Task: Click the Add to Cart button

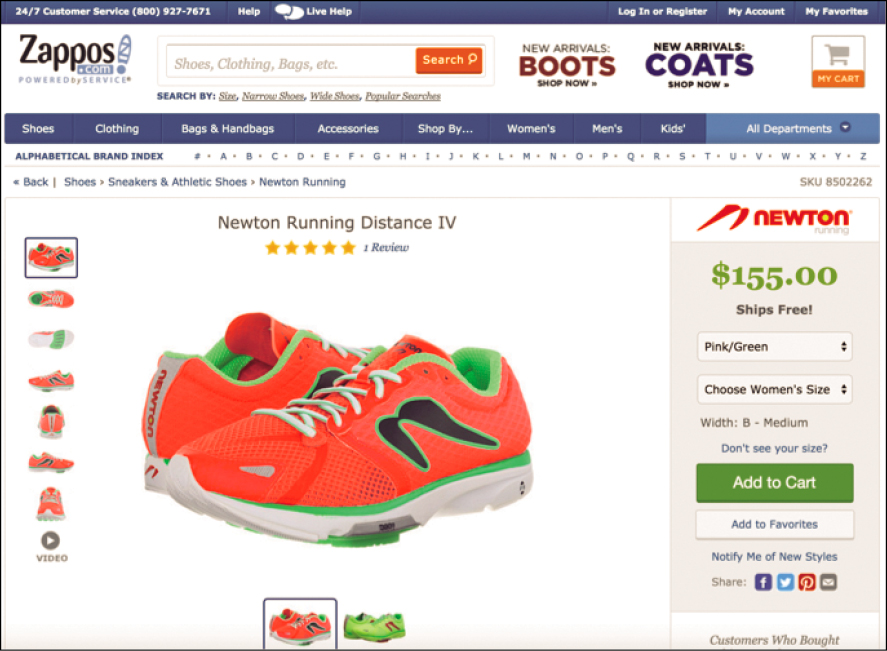Action: pyautogui.click(x=774, y=482)
